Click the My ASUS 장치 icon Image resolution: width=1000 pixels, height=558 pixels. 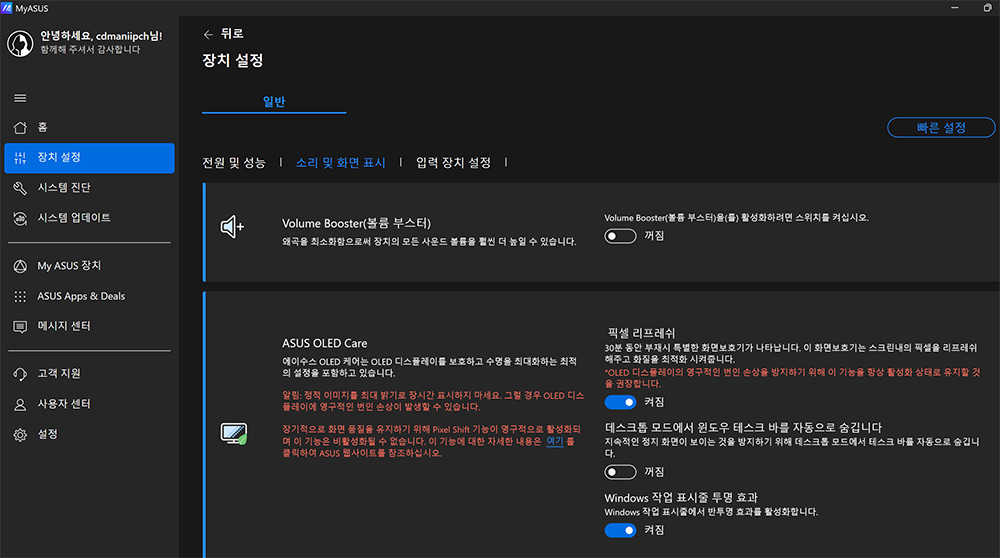pyautogui.click(x=20, y=266)
